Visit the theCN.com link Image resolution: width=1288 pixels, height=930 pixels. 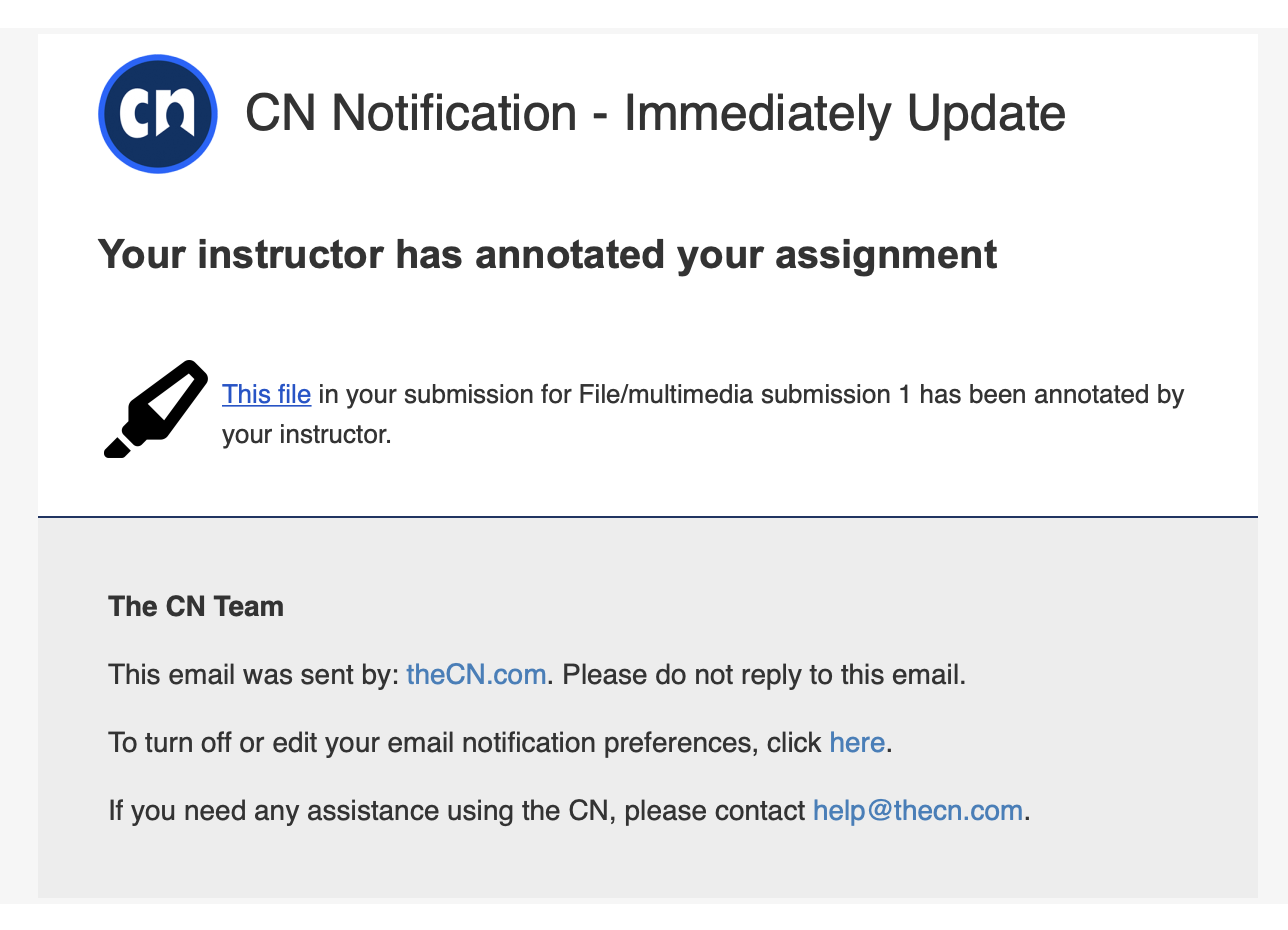tap(476, 674)
